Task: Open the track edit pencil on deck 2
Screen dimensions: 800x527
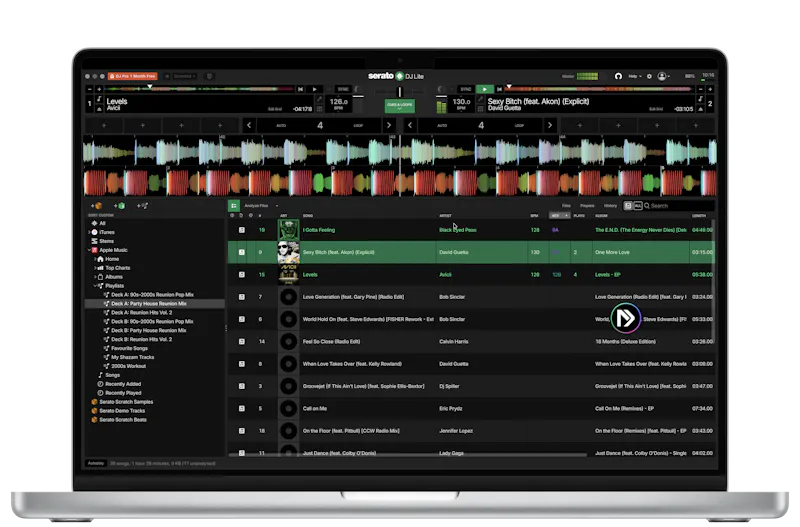Action: 480,99
